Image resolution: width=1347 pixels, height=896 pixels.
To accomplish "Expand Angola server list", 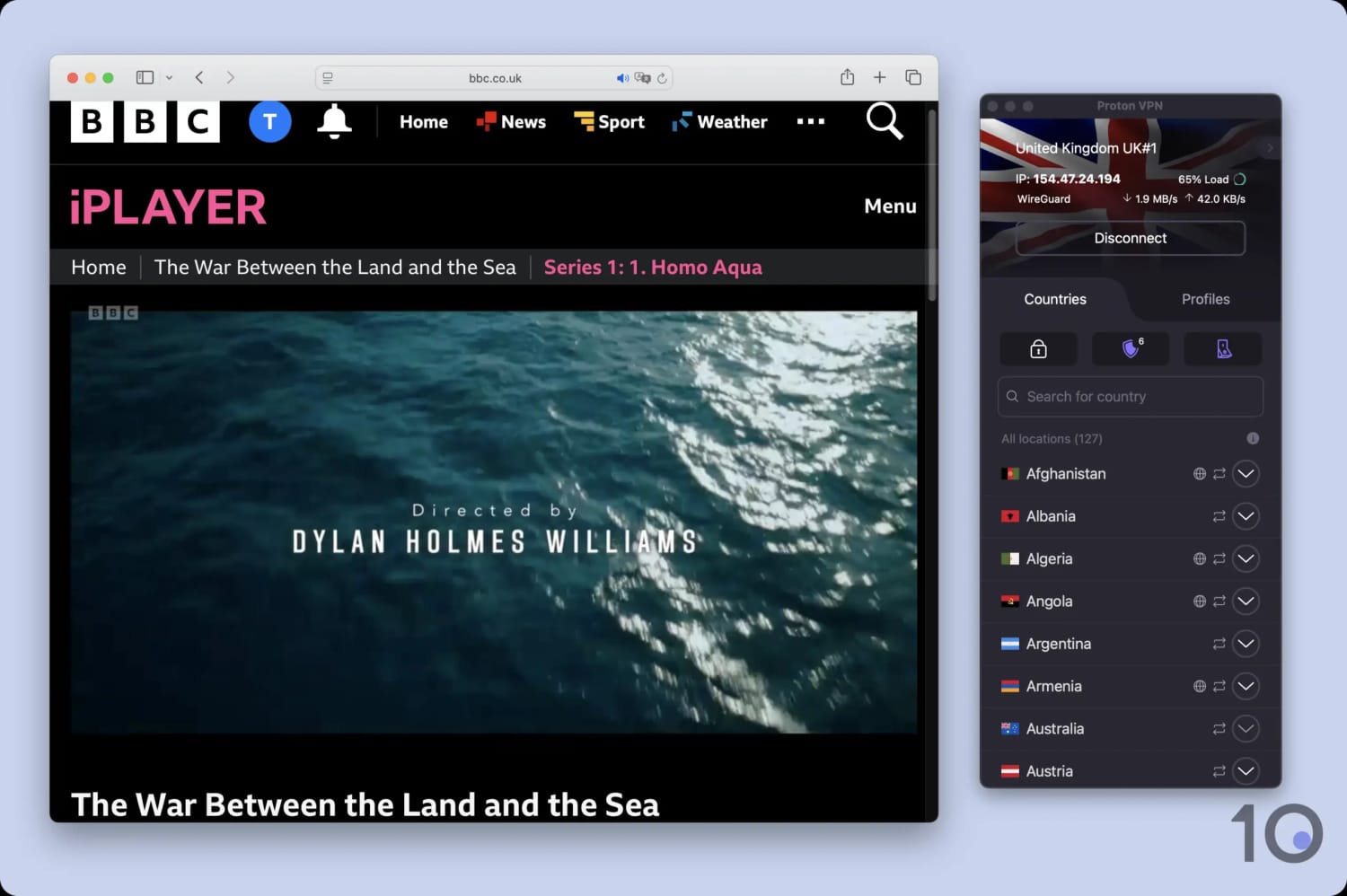I will coord(1246,601).
